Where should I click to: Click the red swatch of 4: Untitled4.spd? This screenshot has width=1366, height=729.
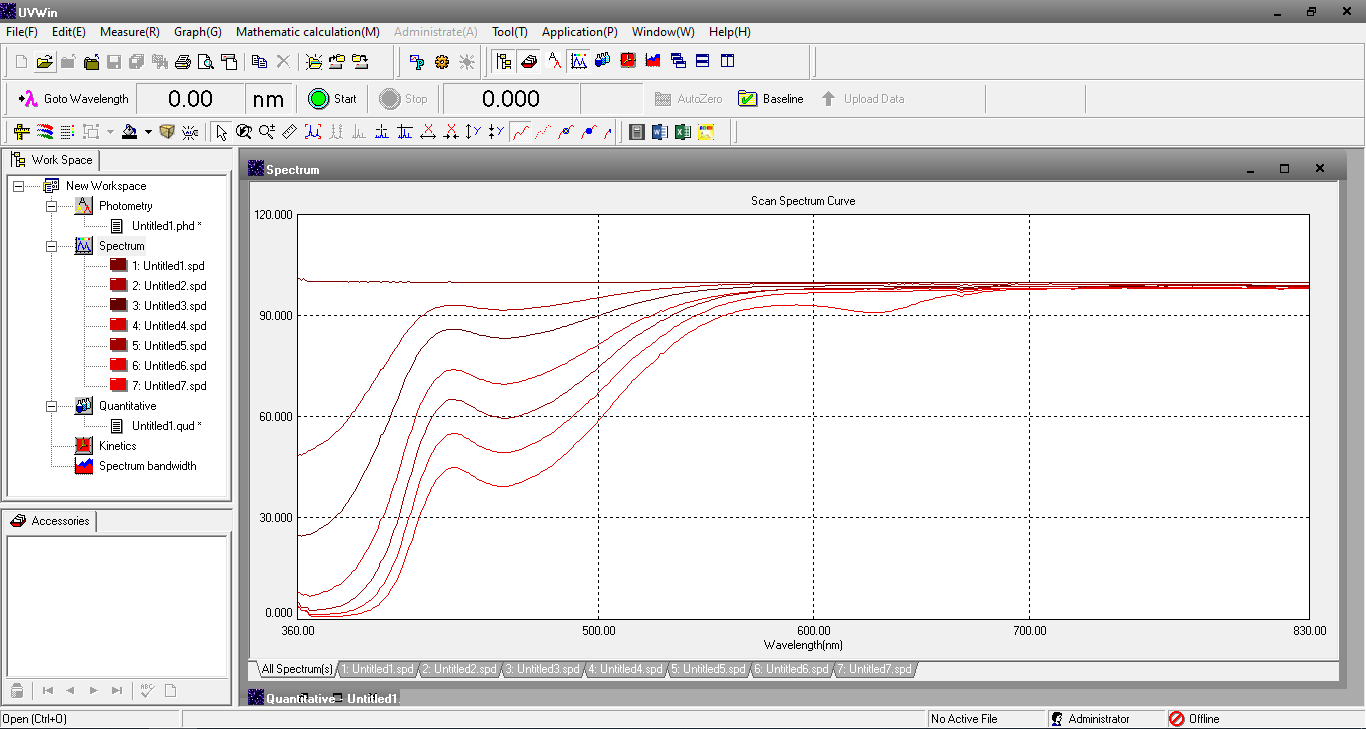click(118, 326)
